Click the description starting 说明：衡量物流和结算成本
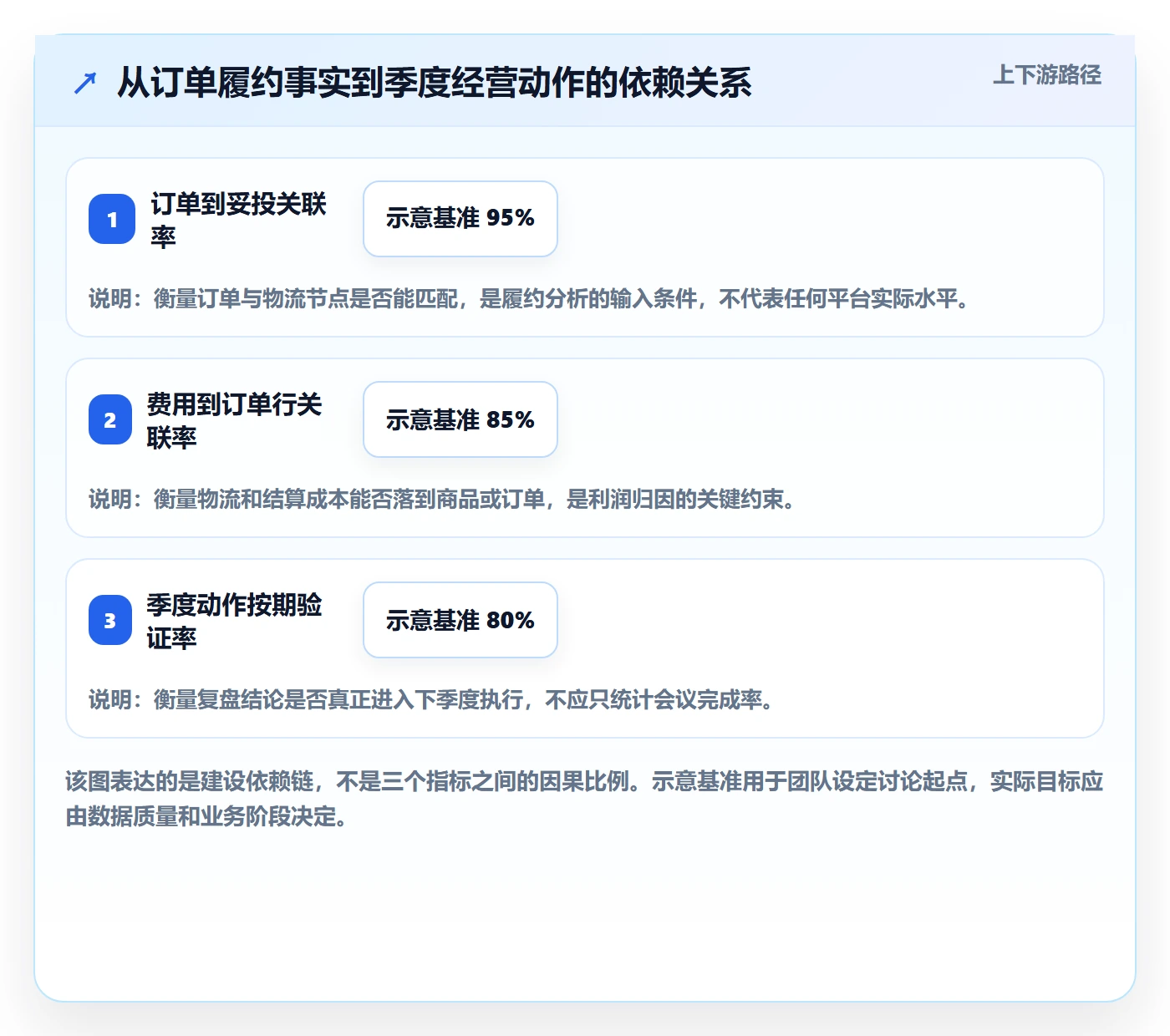 (x=443, y=500)
